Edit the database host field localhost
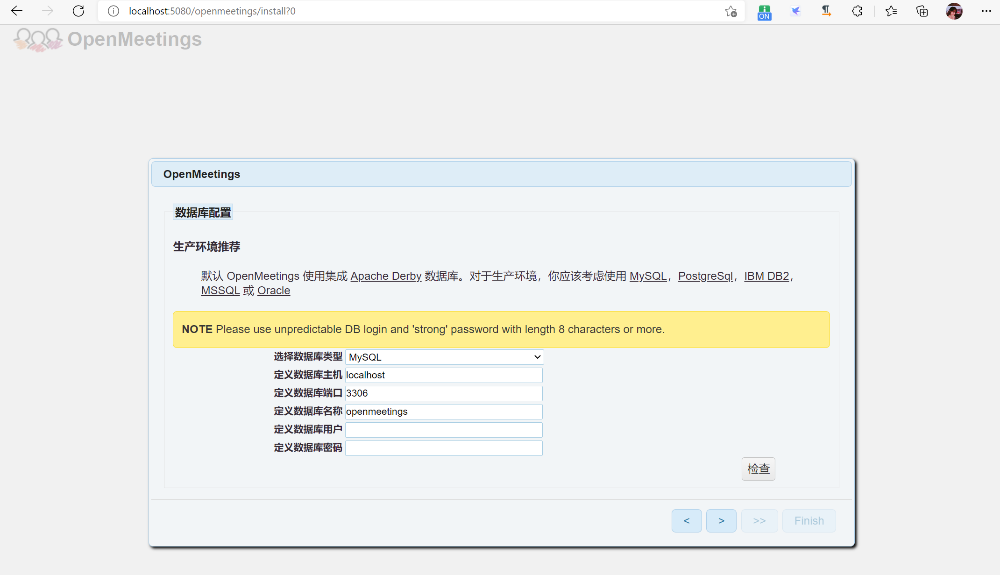The height and width of the screenshot is (575, 1000). pyautogui.click(x=444, y=375)
